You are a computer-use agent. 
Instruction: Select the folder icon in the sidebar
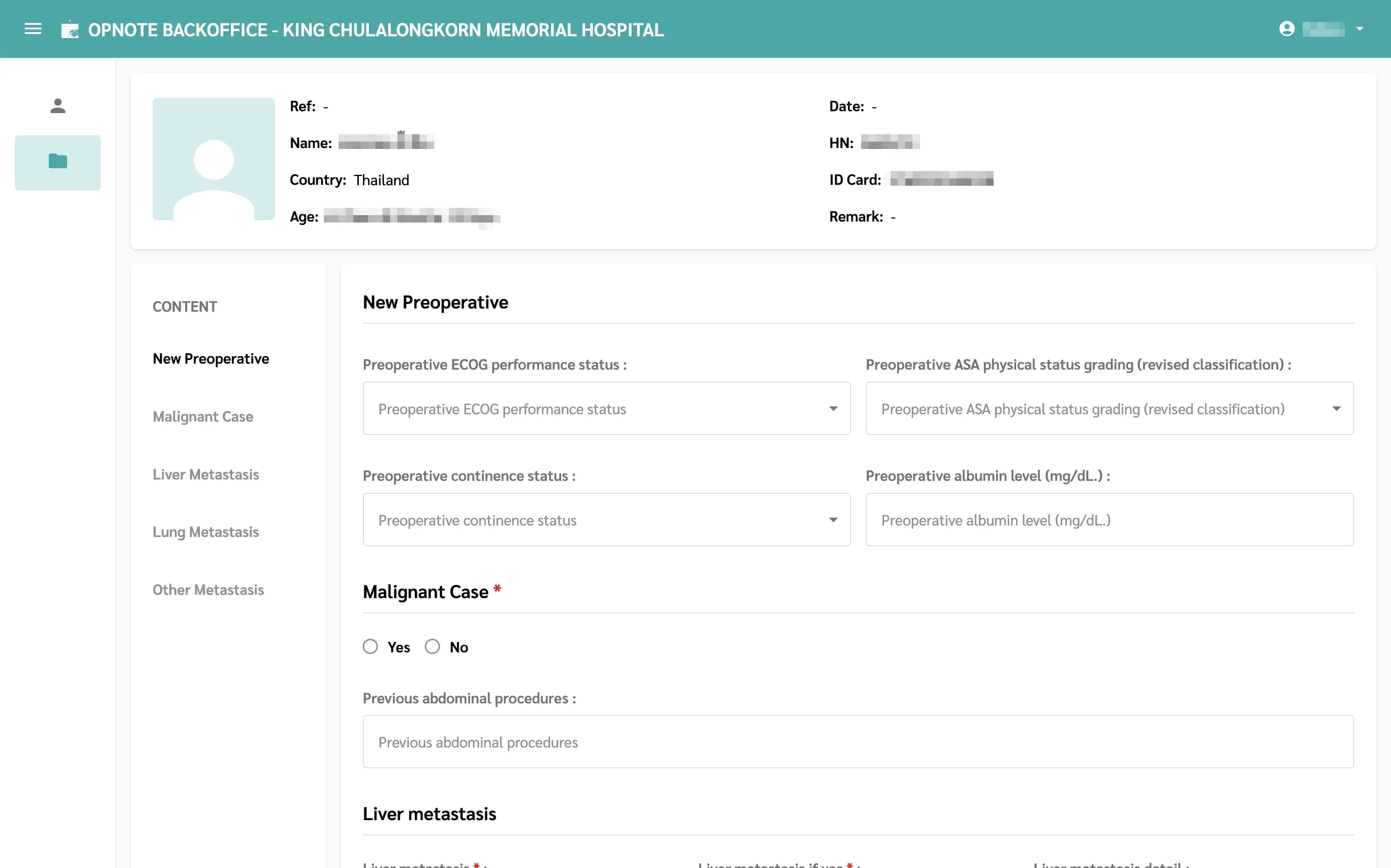(x=57, y=162)
